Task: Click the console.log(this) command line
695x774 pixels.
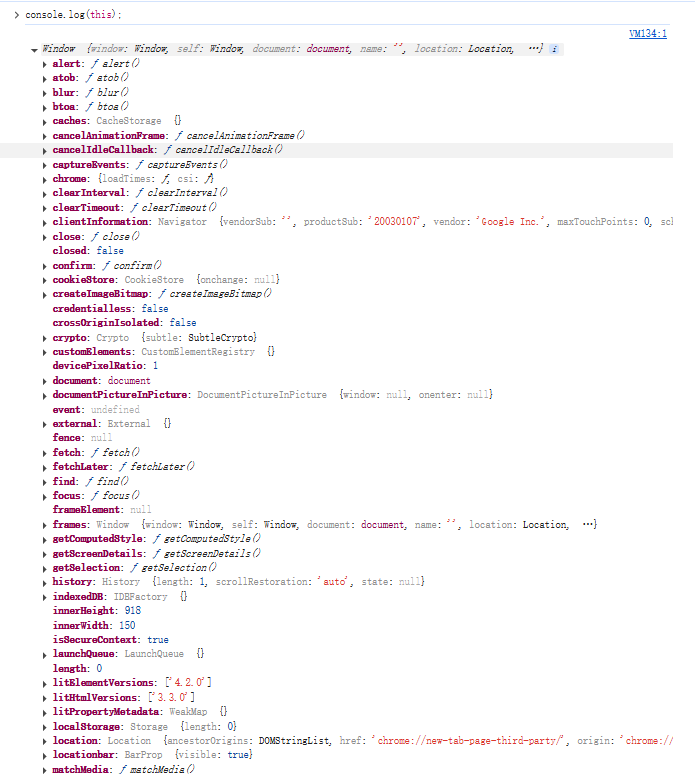Action: 72,15
